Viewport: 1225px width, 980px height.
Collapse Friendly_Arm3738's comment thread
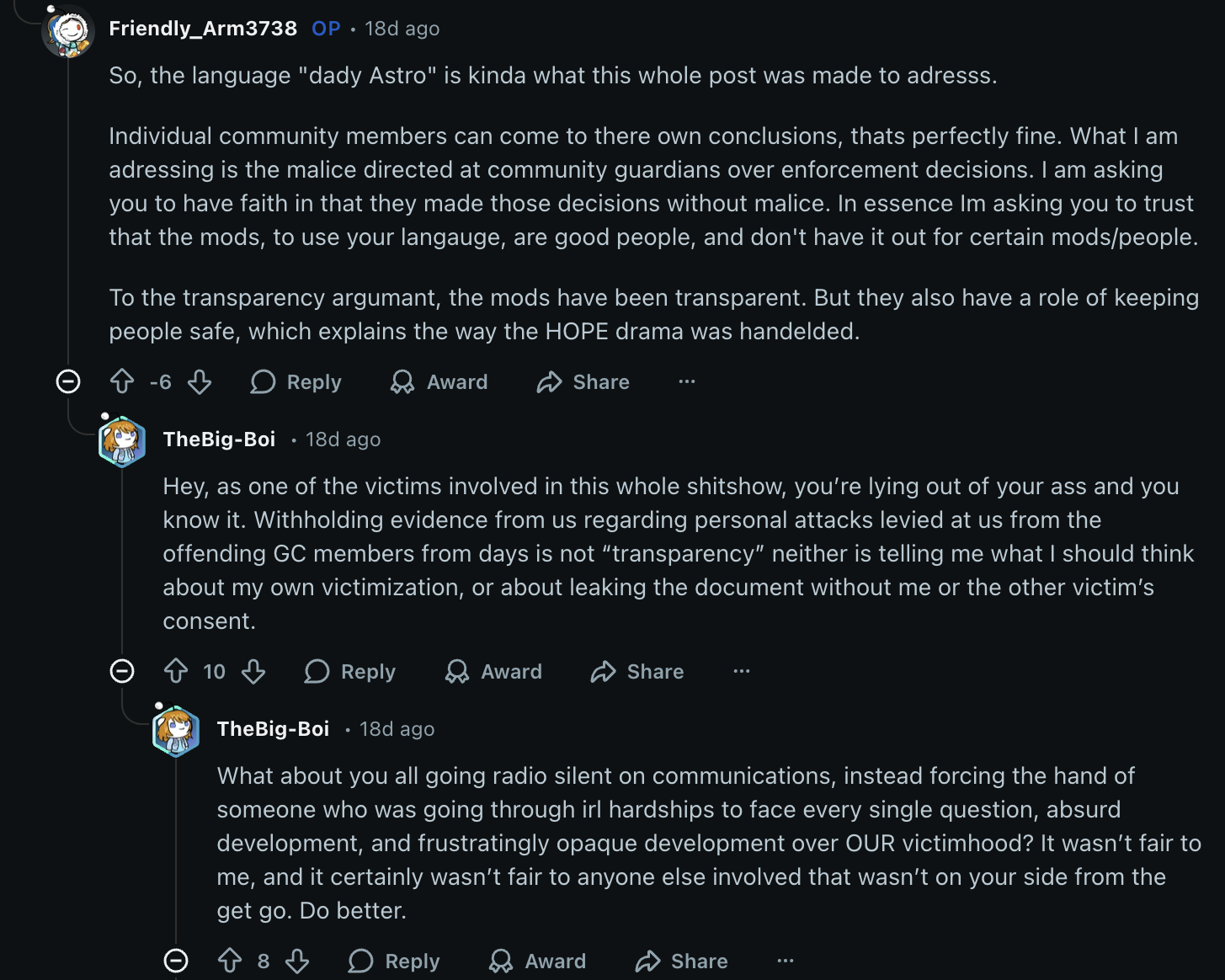coord(68,381)
